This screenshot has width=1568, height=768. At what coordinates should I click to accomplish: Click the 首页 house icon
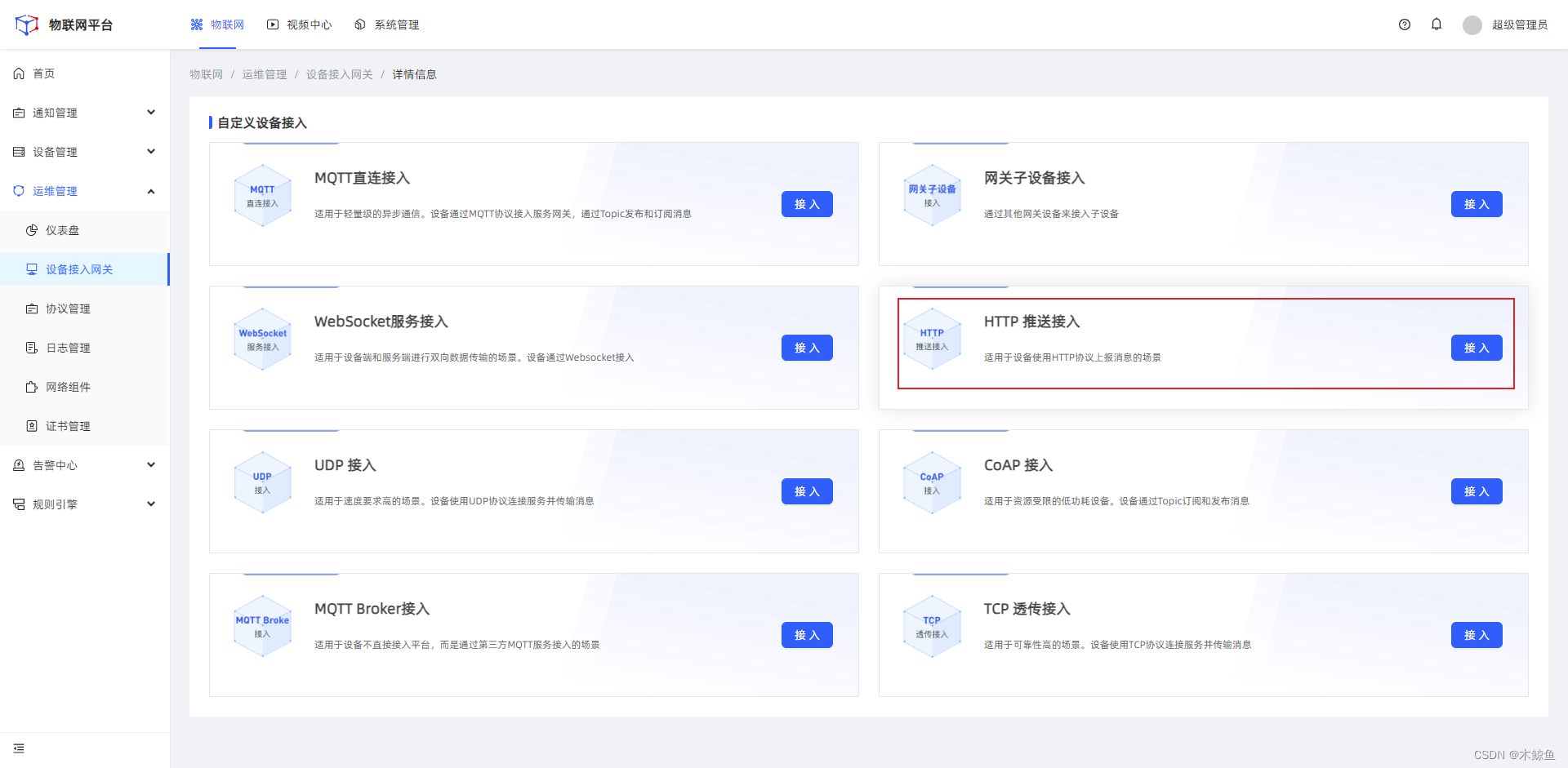pyautogui.click(x=19, y=73)
